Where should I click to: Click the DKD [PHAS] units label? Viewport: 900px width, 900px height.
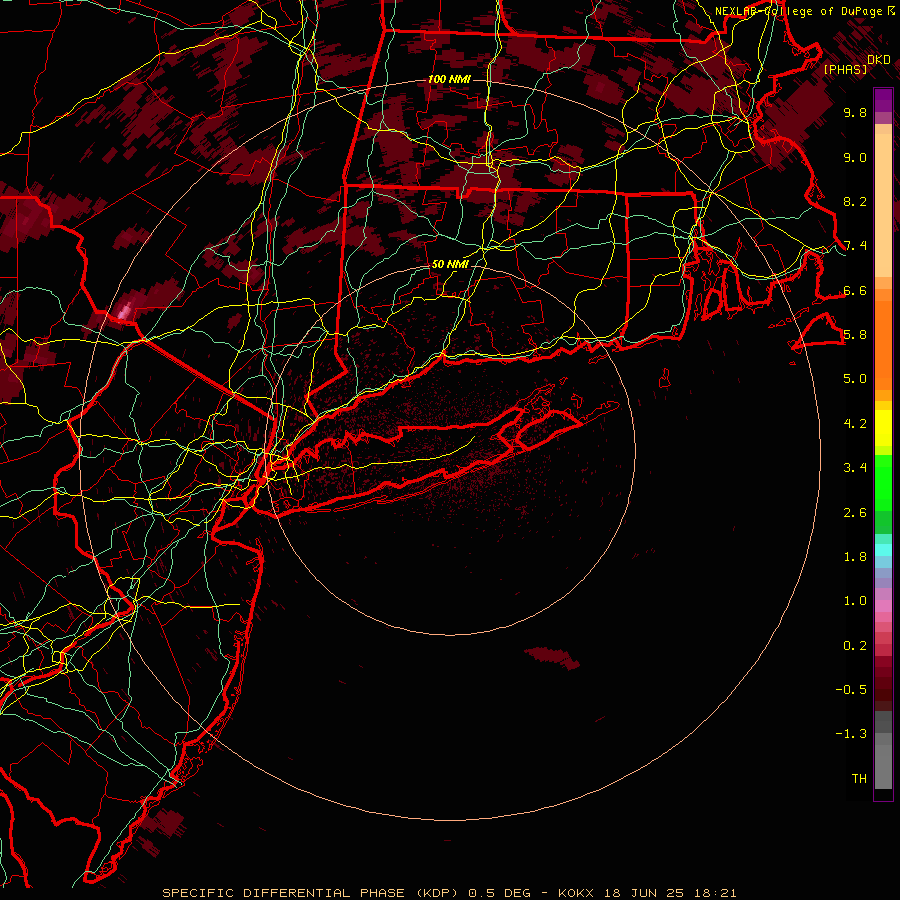[856, 64]
